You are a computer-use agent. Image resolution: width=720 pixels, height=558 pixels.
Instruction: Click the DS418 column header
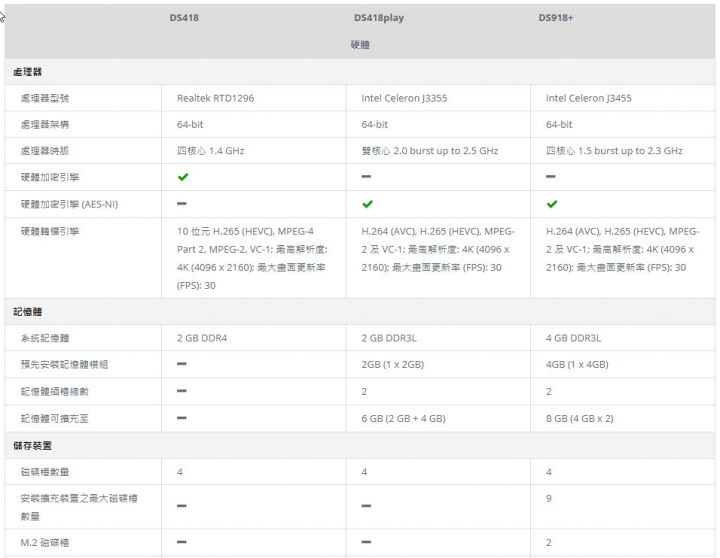click(x=184, y=18)
